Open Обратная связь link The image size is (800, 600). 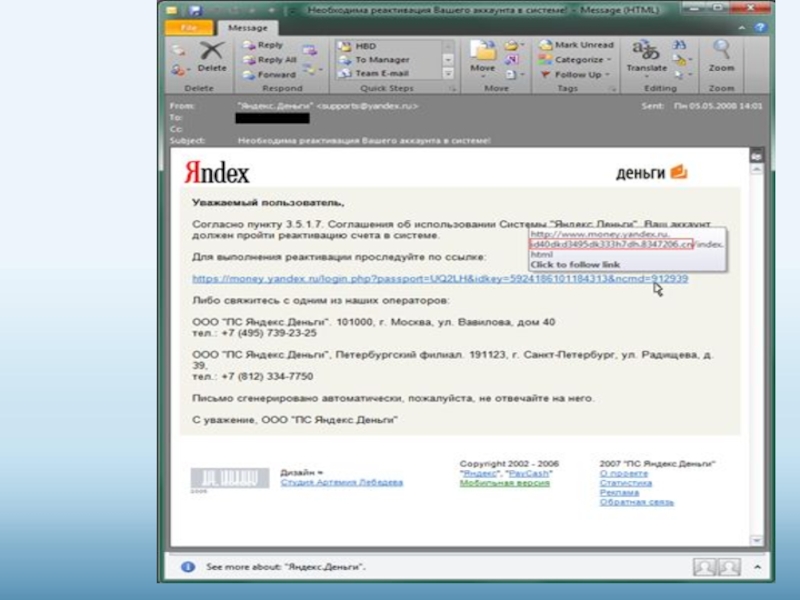click(x=636, y=502)
